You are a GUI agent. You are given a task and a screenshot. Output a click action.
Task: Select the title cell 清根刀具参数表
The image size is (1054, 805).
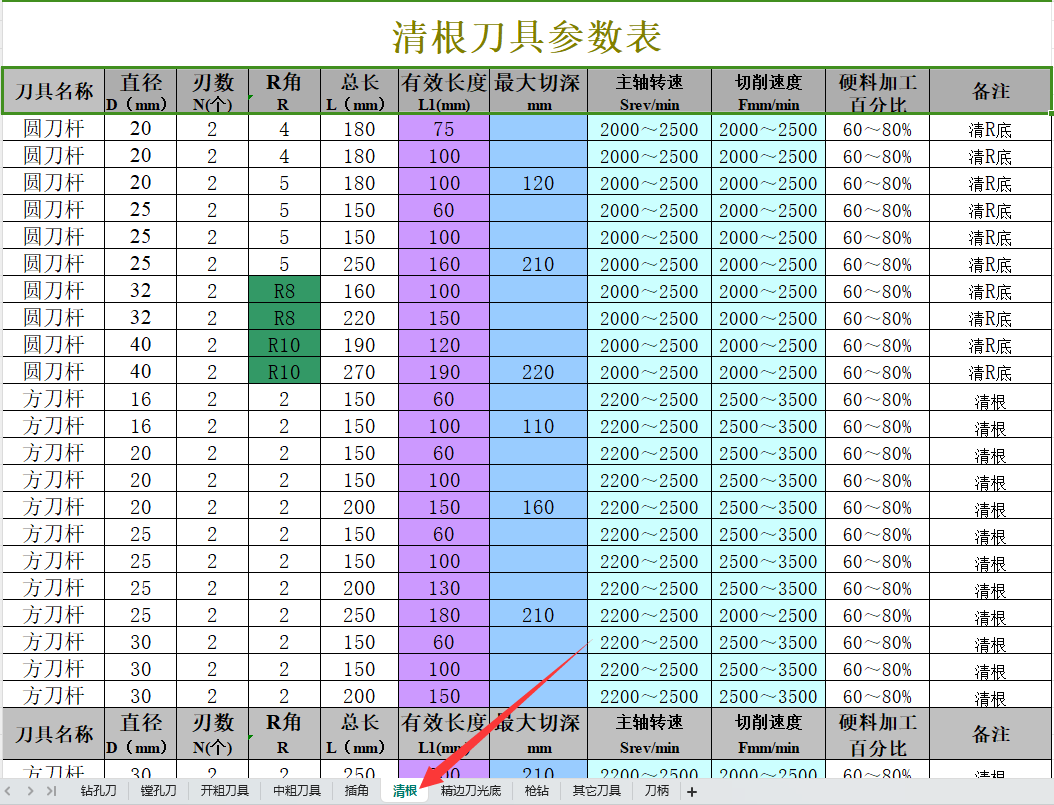(527, 36)
